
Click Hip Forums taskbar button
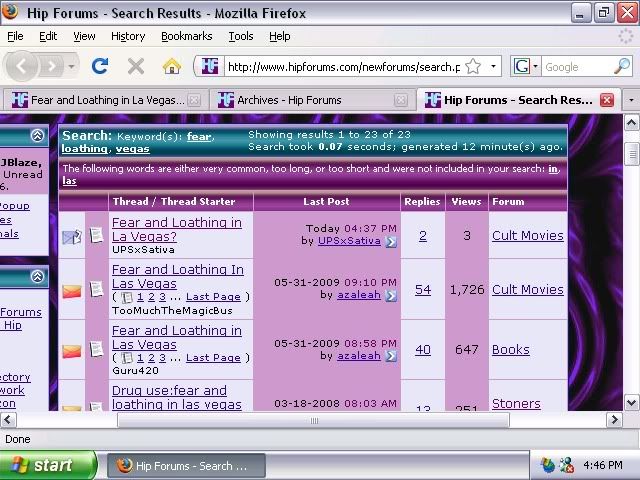(x=187, y=466)
